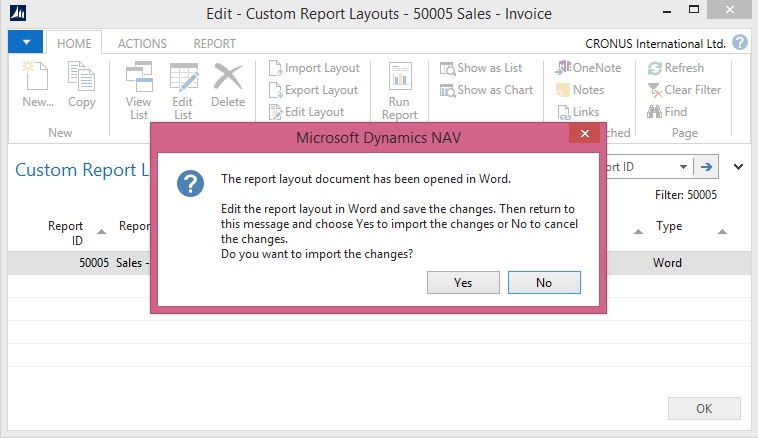Screen dimensions: 758x438
Task: Click the Word type cell
Action: [667, 263]
